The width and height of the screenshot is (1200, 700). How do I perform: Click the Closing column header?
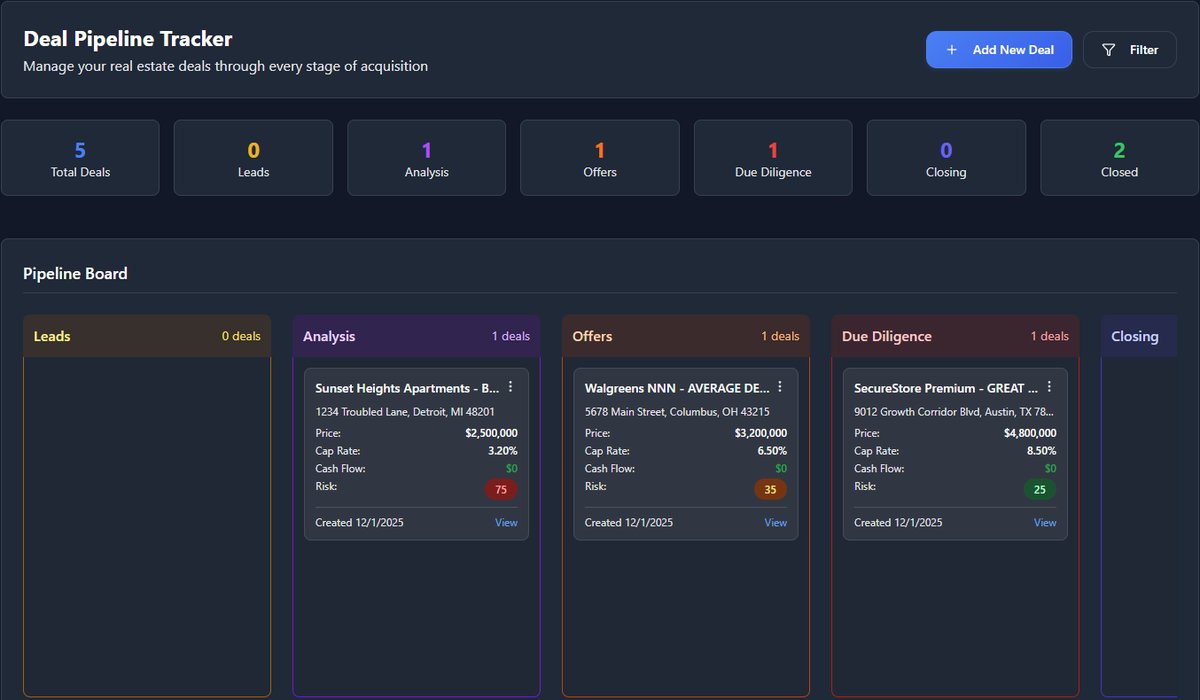pyautogui.click(x=1138, y=336)
